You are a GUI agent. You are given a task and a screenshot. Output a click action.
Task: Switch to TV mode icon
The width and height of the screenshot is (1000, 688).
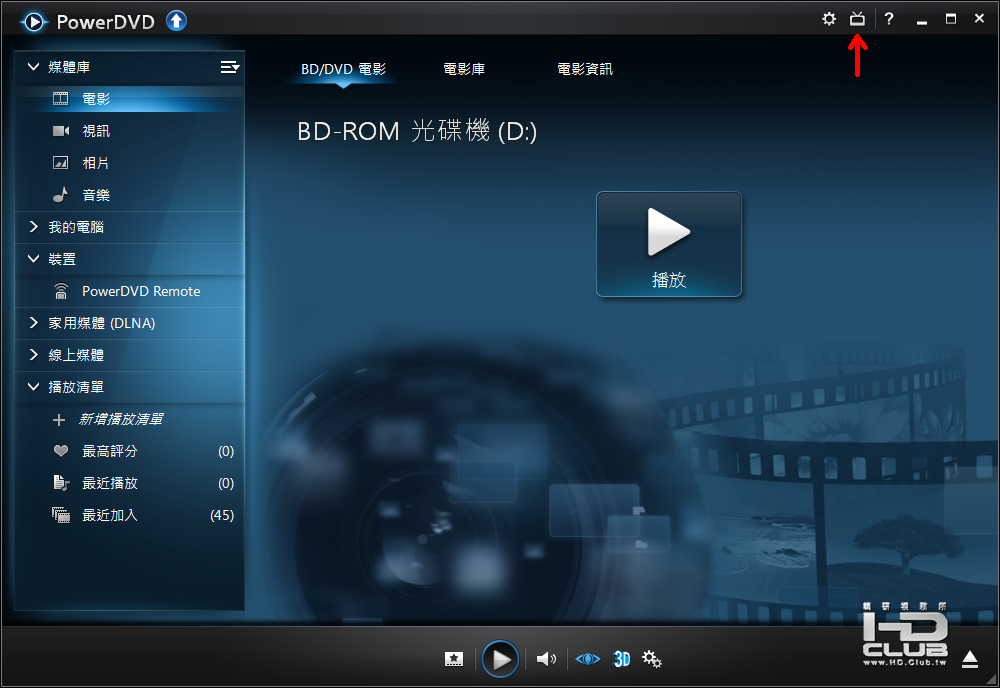pos(857,19)
